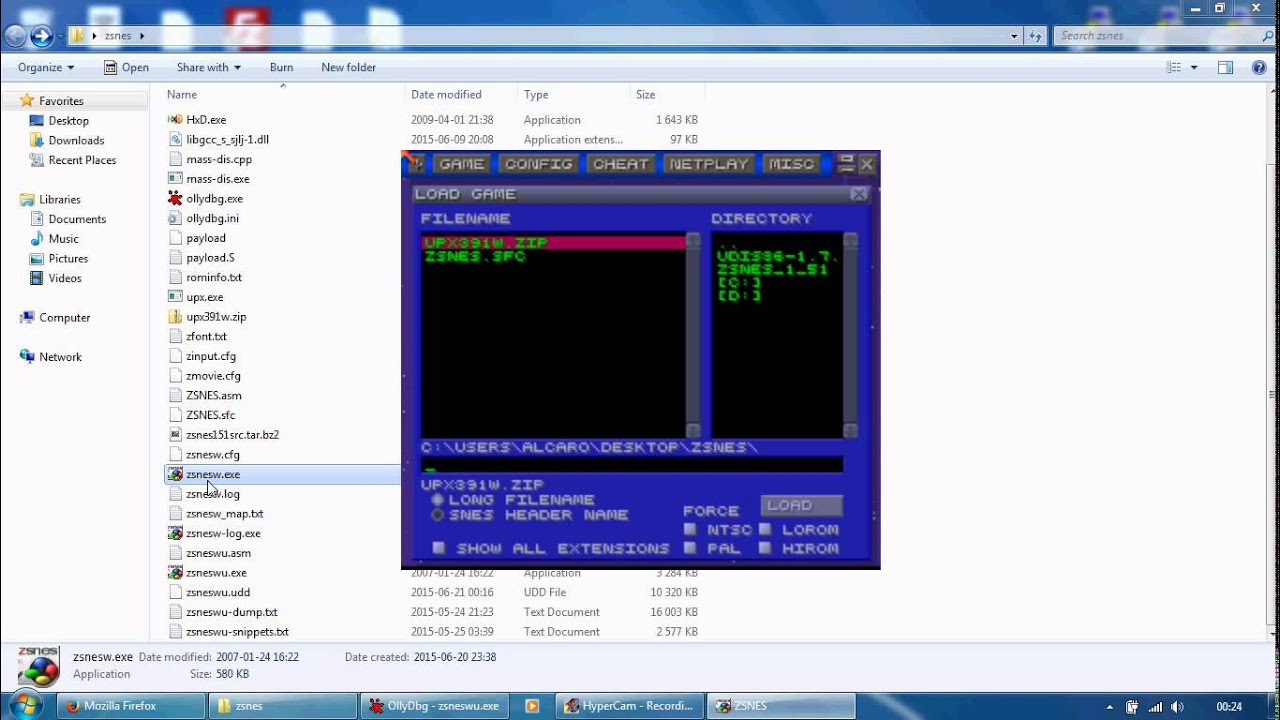Click the ZSNES directory list scrollbar
This screenshot has height=720, width=1280.
(850, 335)
